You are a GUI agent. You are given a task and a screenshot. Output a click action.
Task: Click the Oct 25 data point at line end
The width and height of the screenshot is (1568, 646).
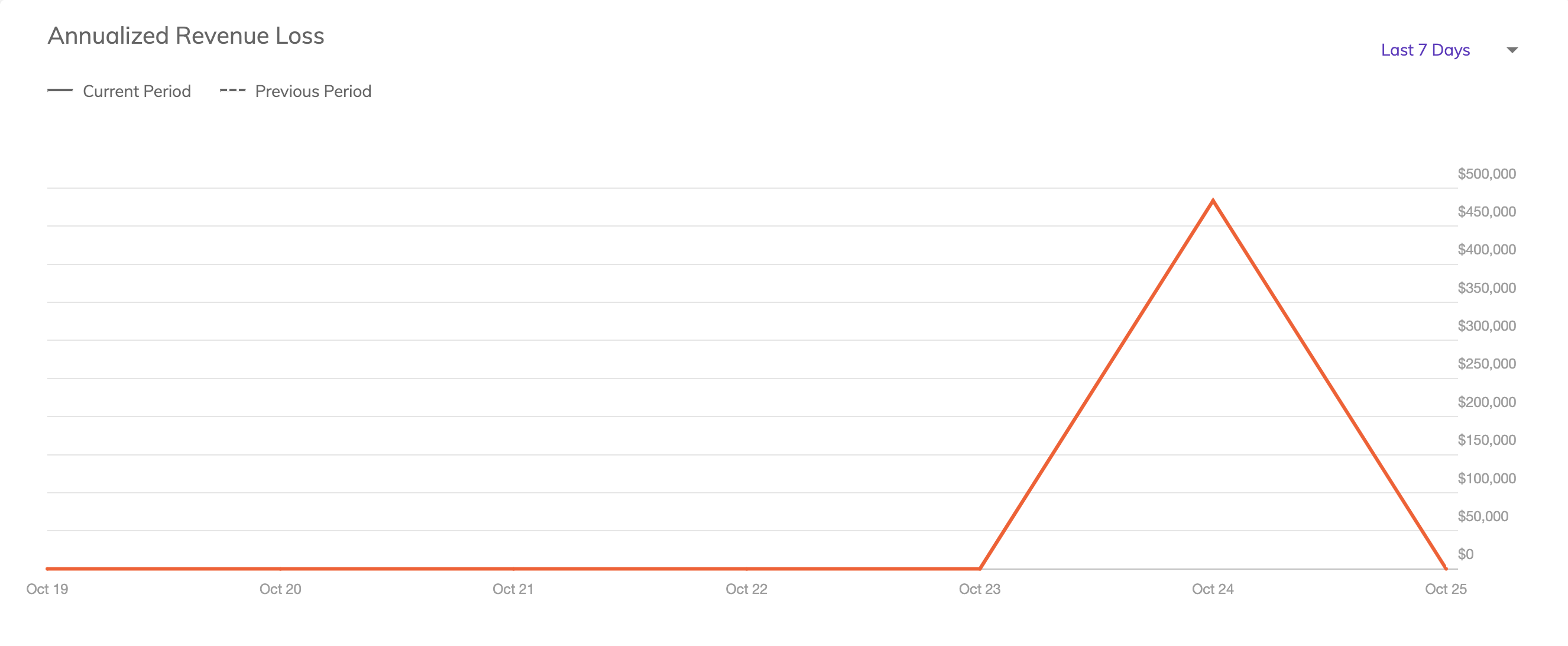[1446, 569]
